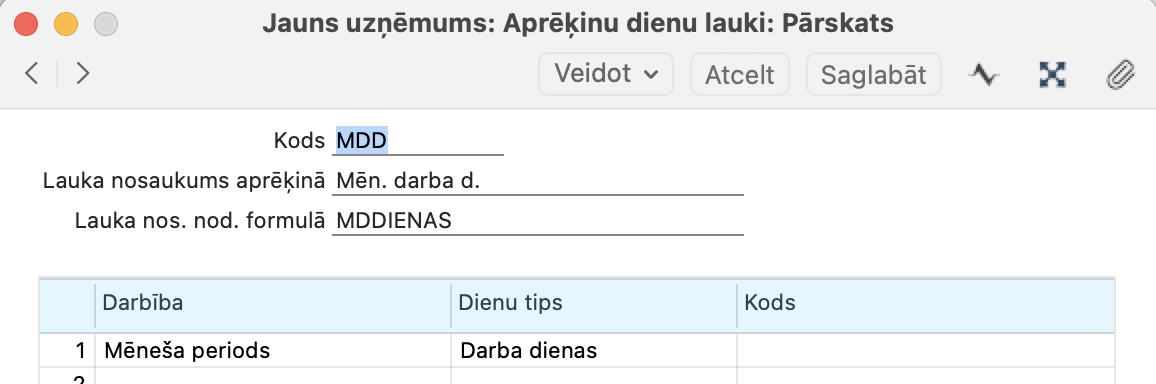Click the Dienu tips column header
The height and width of the screenshot is (384, 1156).
point(594,304)
